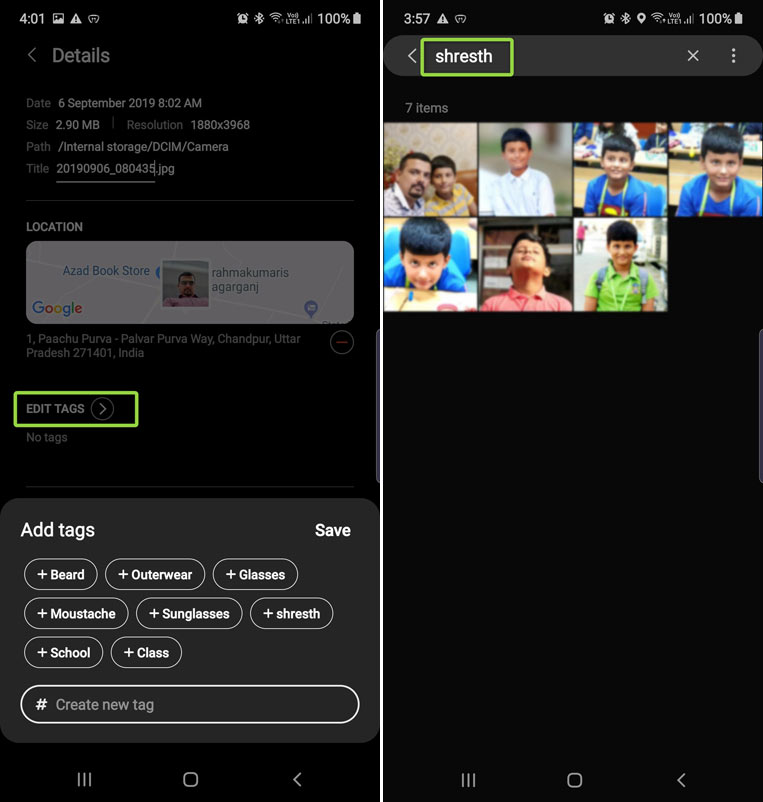Tap home button on right phone

point(575,780)
